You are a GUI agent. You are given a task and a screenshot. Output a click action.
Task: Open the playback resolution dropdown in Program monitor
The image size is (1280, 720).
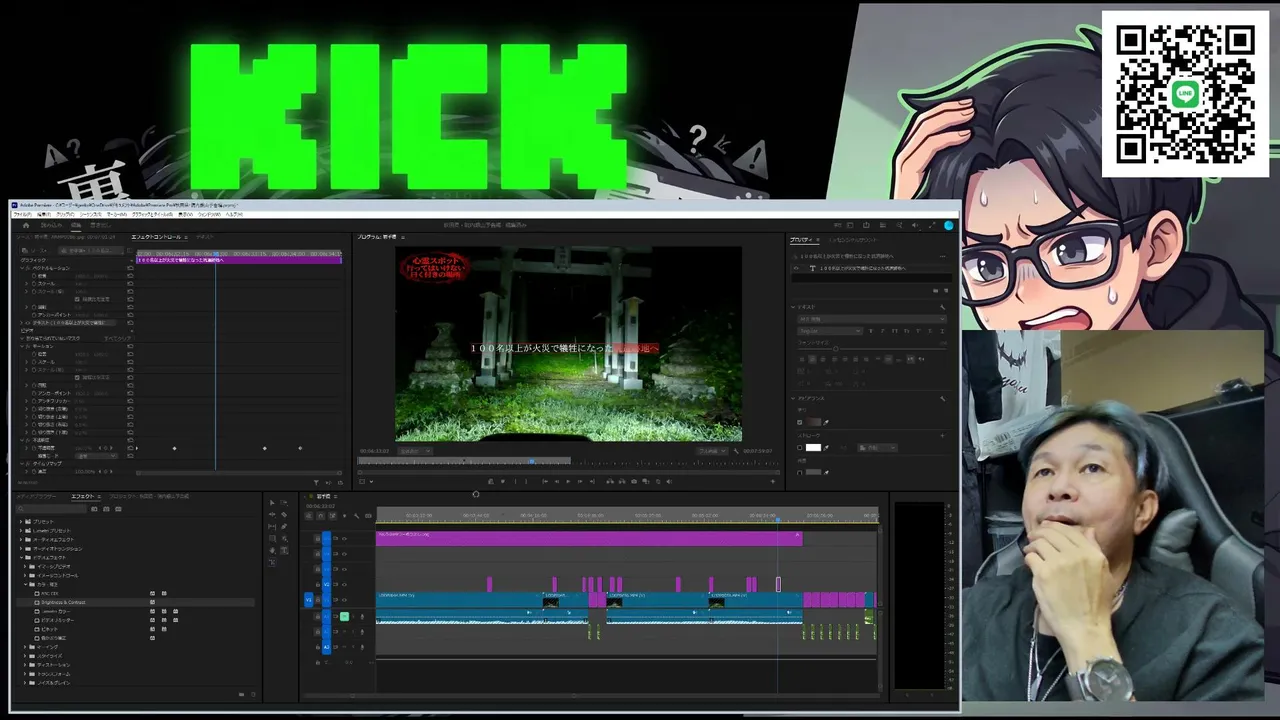point(710,451)
